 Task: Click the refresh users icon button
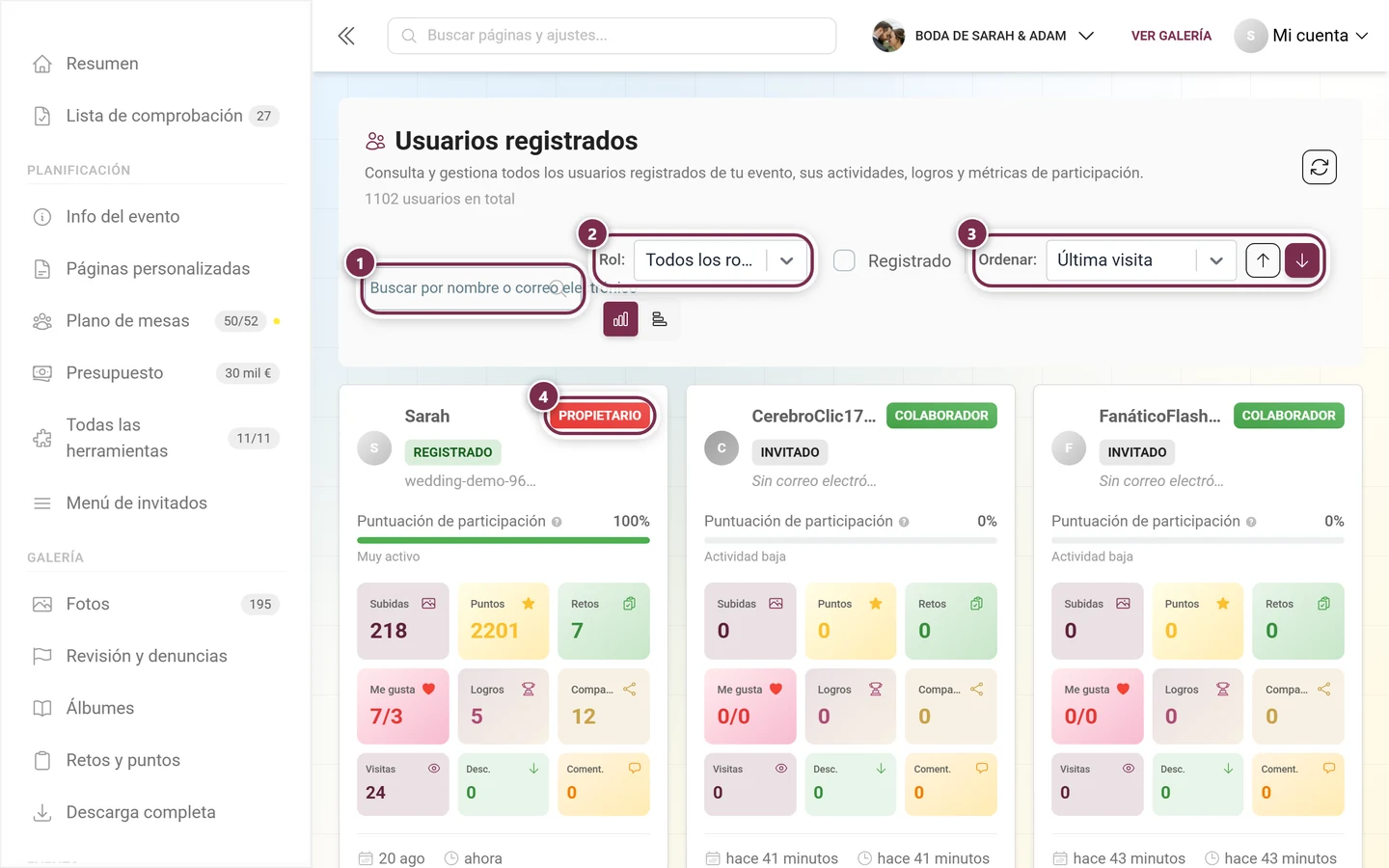click(1319, 167)
